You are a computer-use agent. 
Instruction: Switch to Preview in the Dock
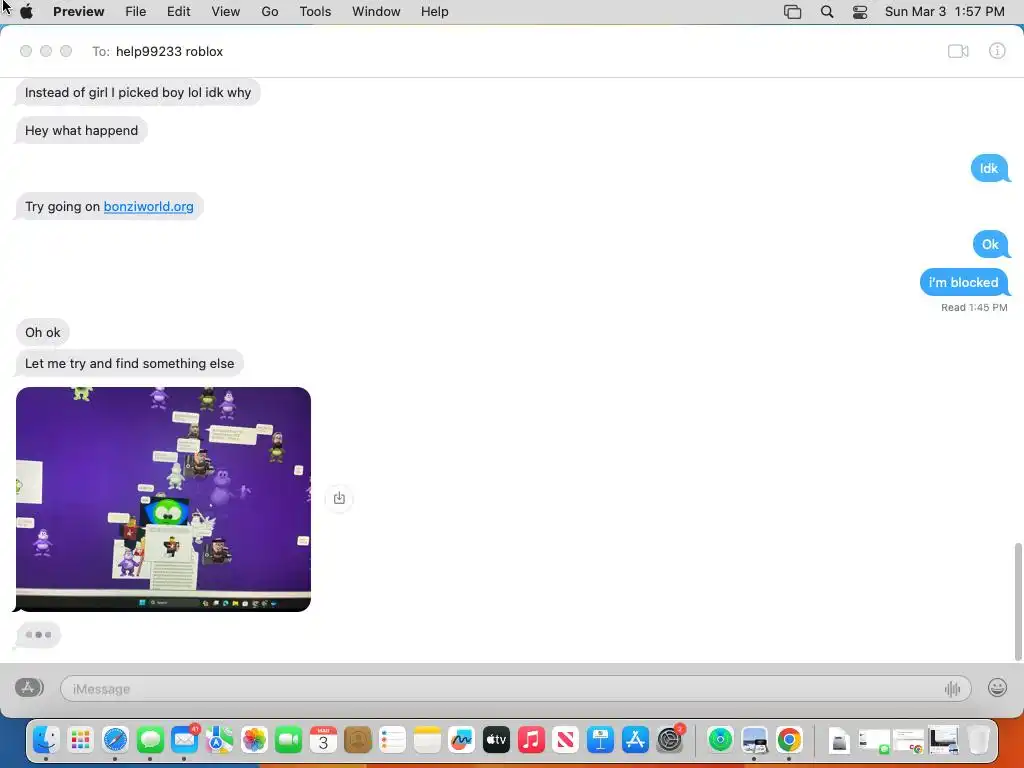(x=754, y=740)
